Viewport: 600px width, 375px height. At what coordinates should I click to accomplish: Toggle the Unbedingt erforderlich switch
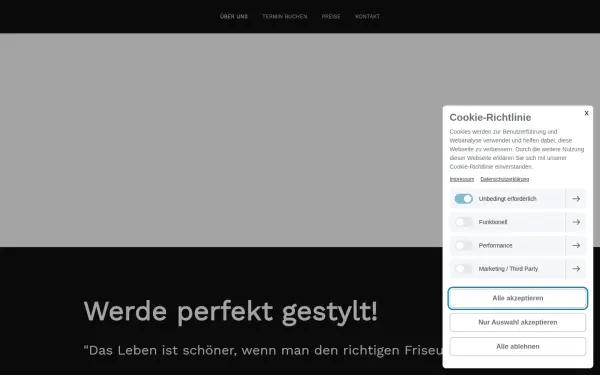464,199
